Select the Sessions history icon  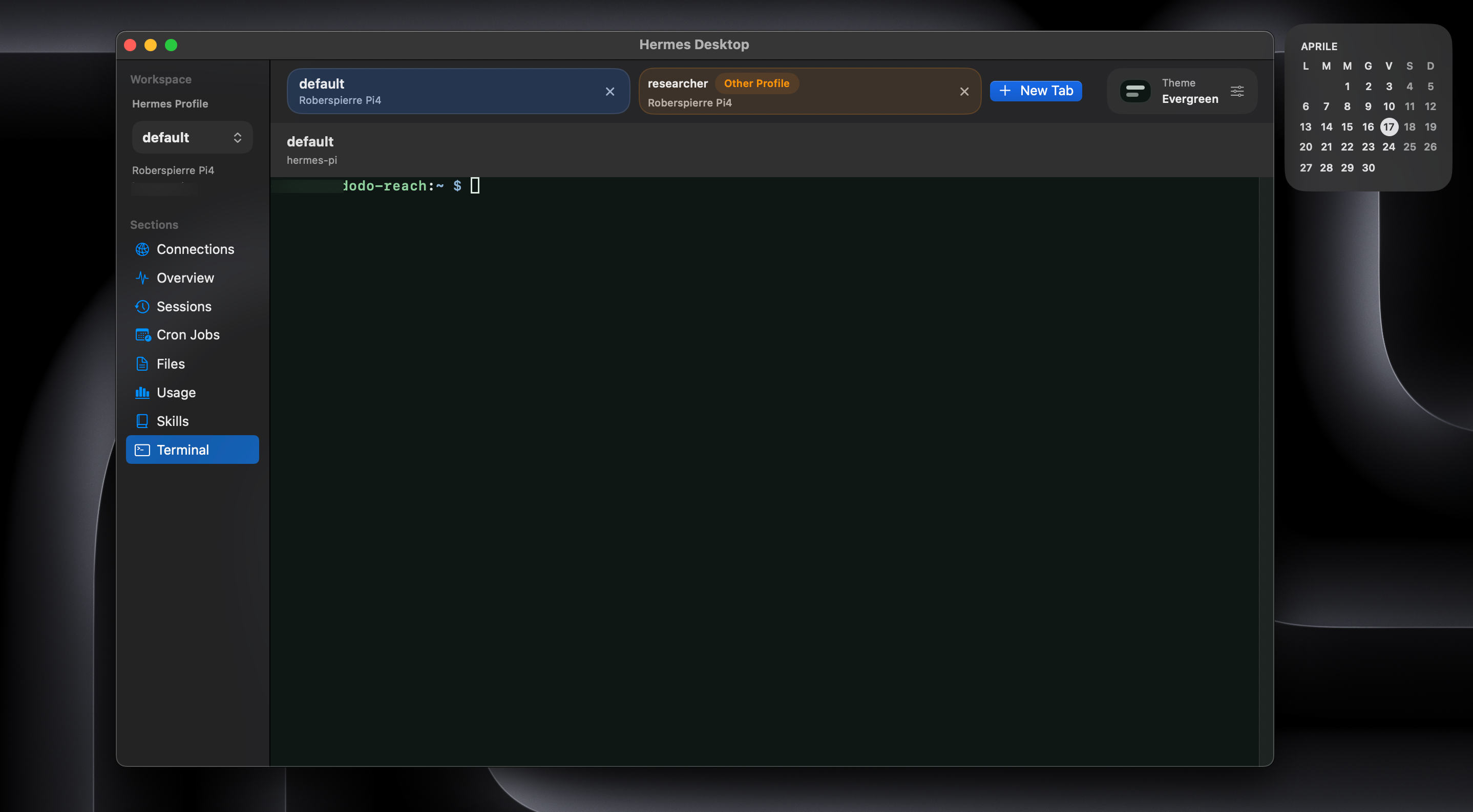point(142,306)
